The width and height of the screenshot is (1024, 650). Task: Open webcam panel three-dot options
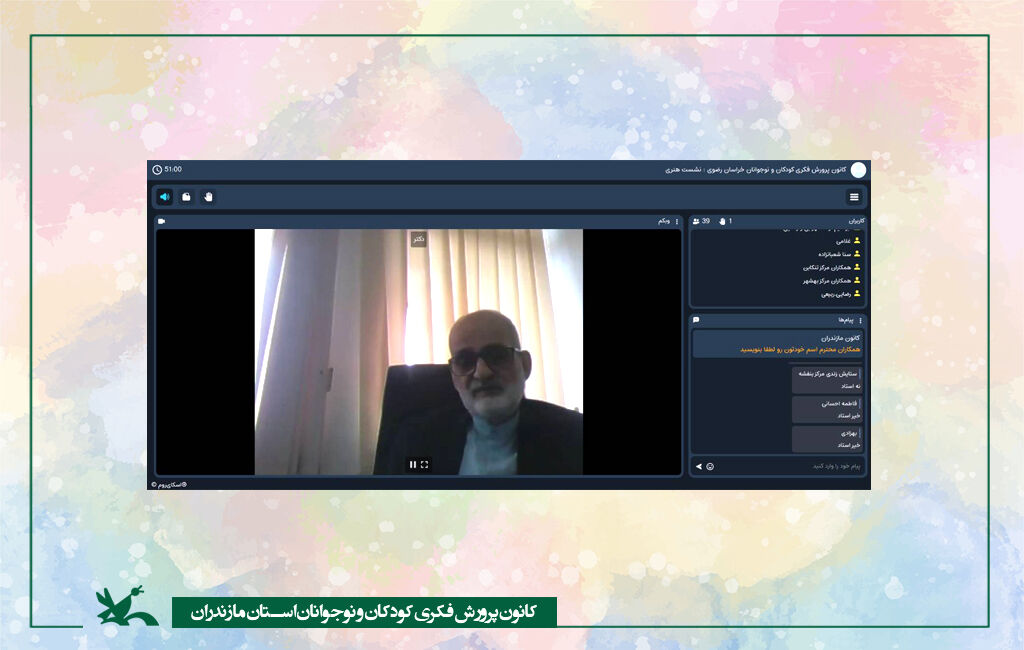point(677,221)
